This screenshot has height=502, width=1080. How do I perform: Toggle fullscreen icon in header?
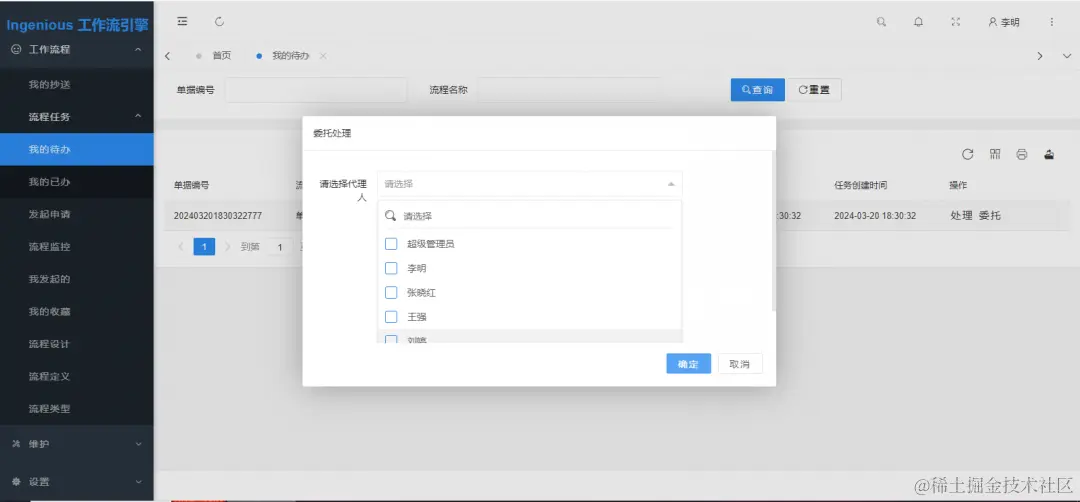pos(955,21)
